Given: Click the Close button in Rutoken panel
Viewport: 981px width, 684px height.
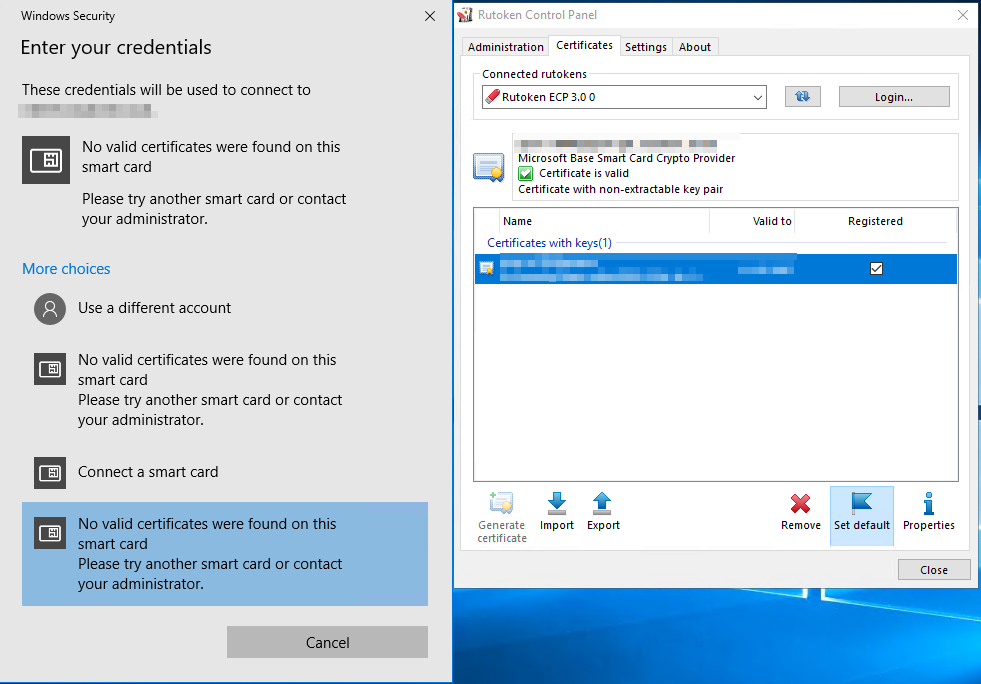Looking at the screenshot, I should tap(933, 569).
